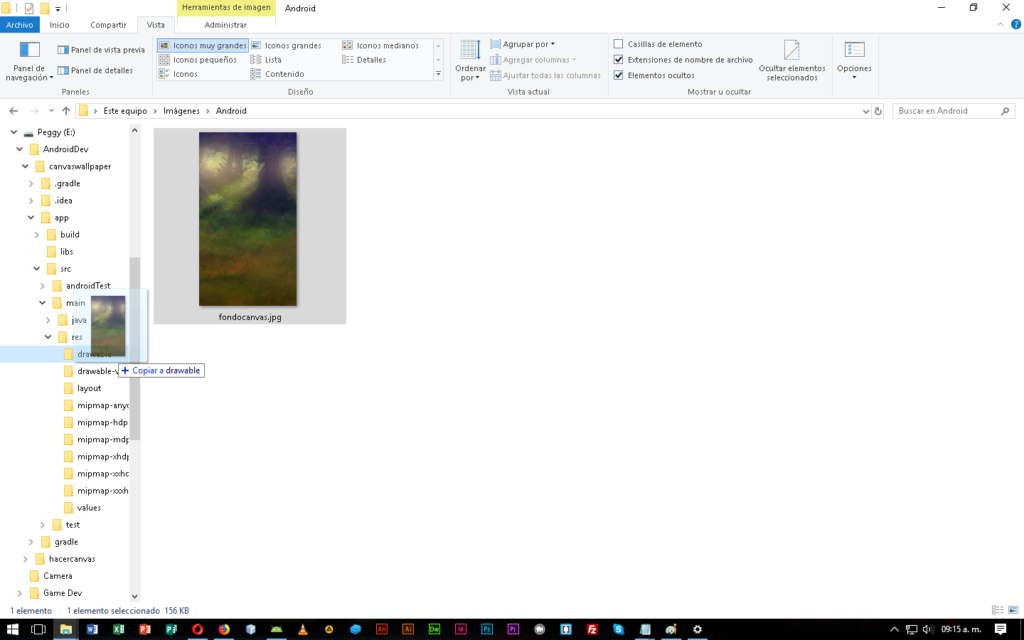This screenshot has width=1024, height=640.
Task: Expand the build folder in tree
Action: 38,235
